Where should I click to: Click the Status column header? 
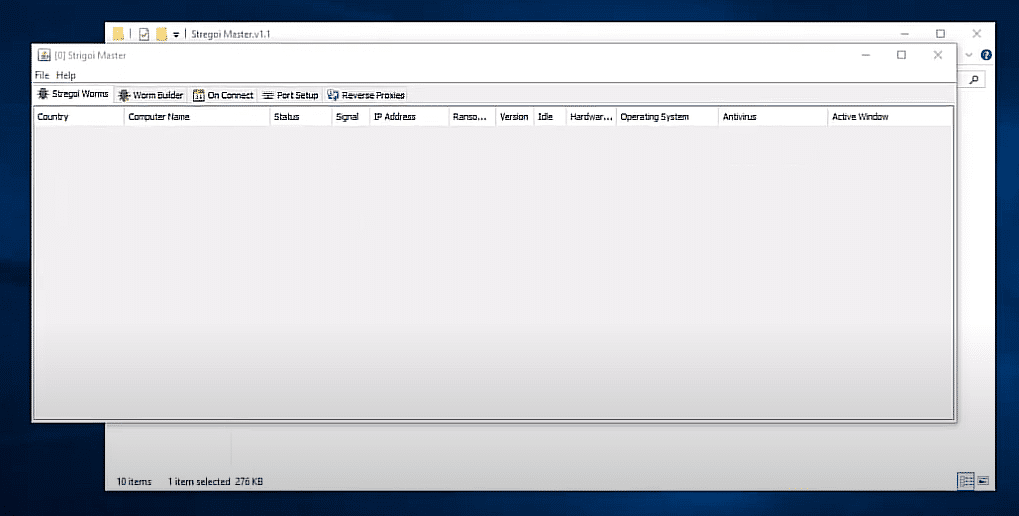pos(301,117)
